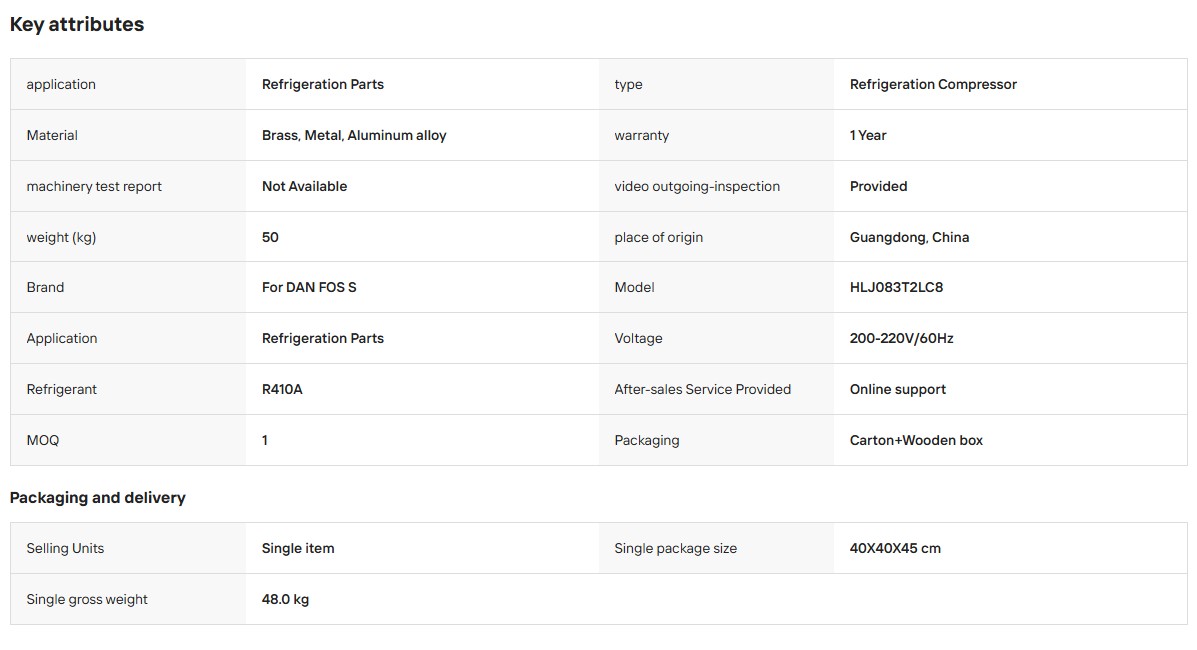
Task: Click the video outgoing-inspection label
Action: point(697,186)
